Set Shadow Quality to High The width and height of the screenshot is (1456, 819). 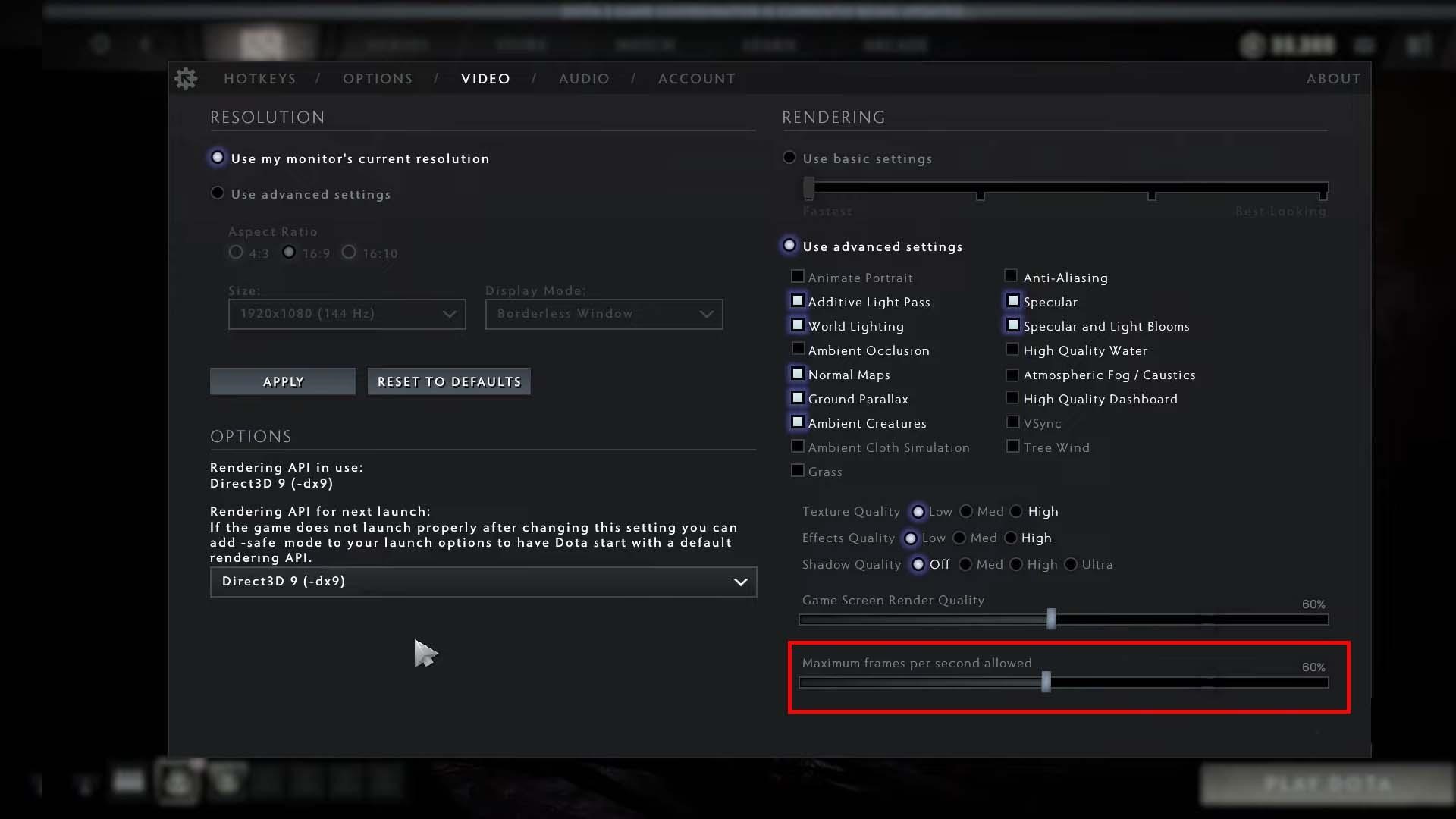pos(1016,565)
